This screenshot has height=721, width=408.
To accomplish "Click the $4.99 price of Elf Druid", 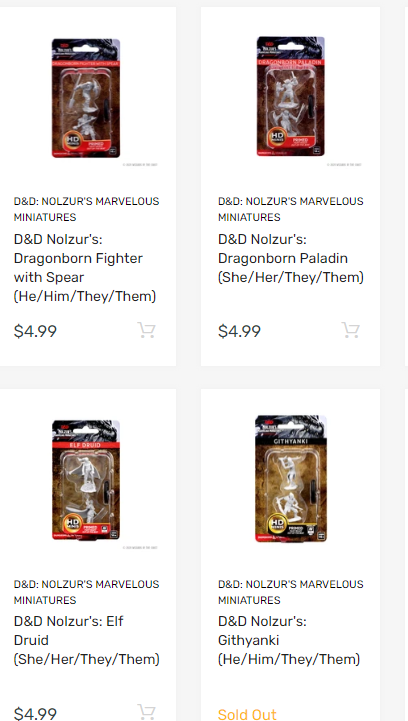I will point(35,713).
